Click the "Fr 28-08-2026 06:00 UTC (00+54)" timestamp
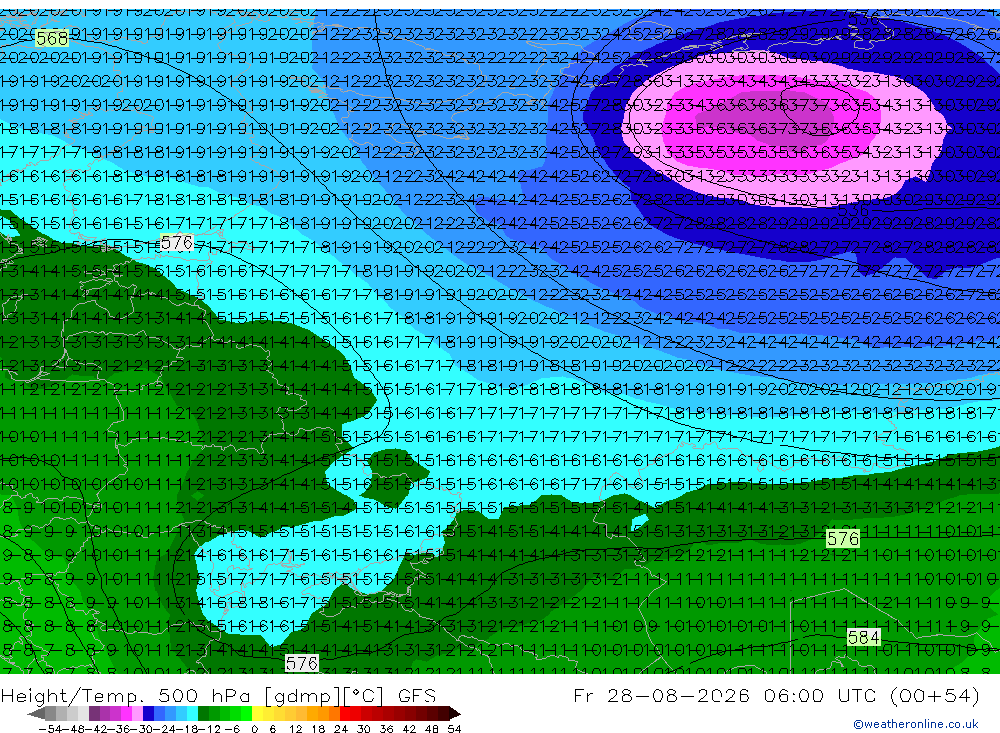The height and width of the screenshot is (733, 1000). [776, 695]
